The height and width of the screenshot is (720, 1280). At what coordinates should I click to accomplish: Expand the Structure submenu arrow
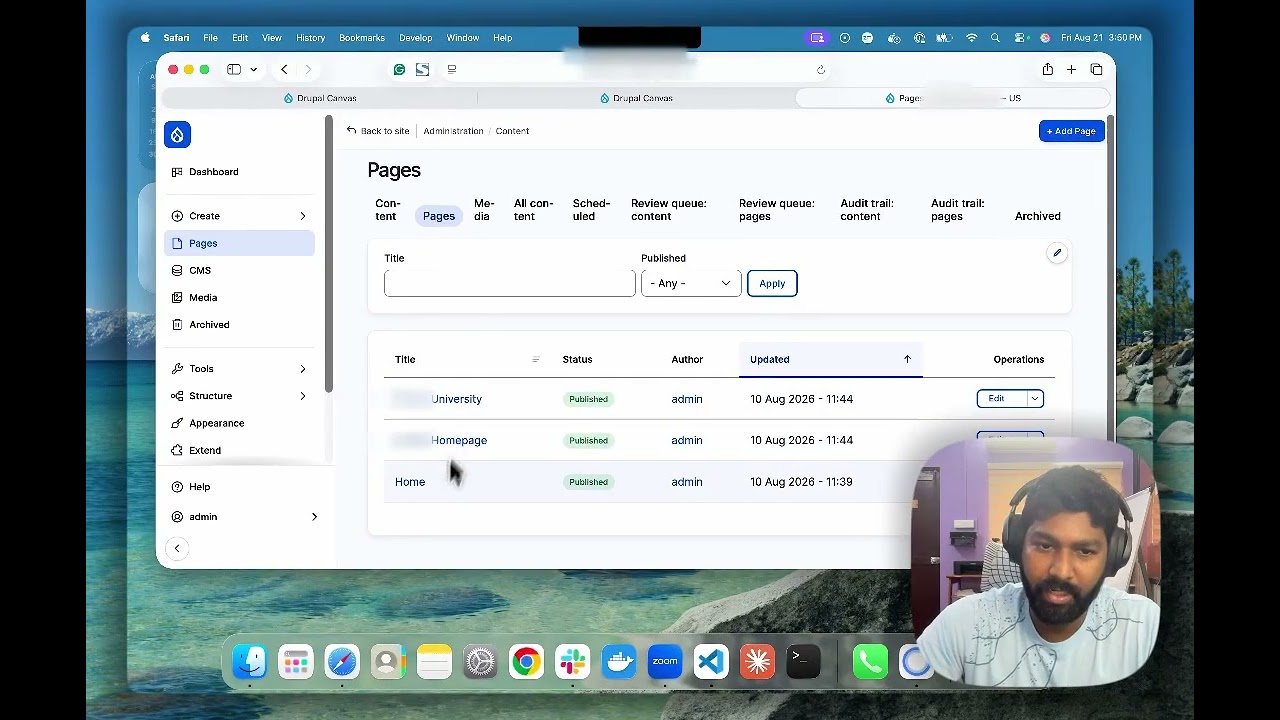[303, 396]
